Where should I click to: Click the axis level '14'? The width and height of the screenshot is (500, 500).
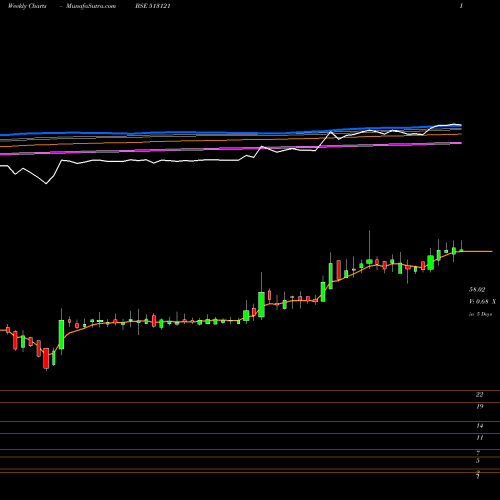click(x=480, y=426)
